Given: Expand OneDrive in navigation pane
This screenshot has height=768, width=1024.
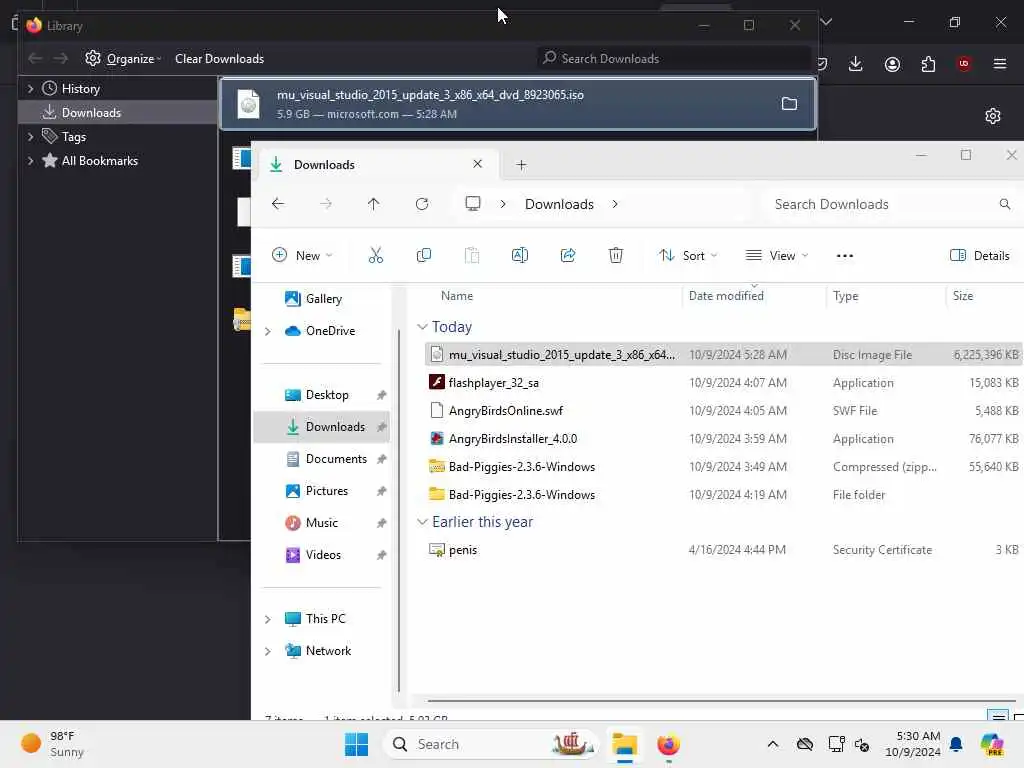Looking at the screenshot, I should (268, 331).
